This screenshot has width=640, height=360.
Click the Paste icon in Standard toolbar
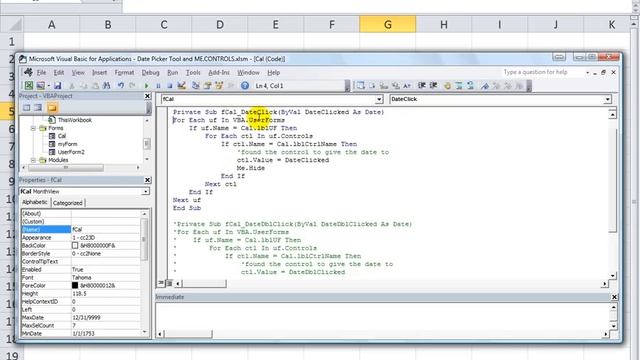pyautogui.click(x=96, y=85)
